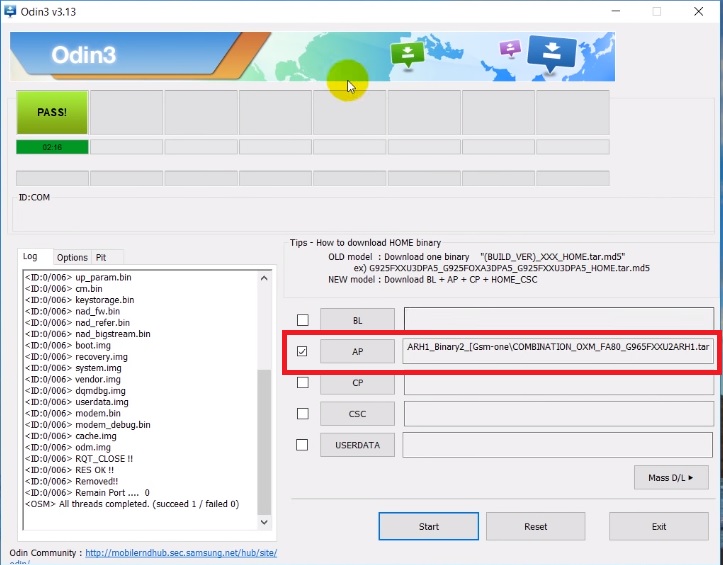
Task: Click log line 'vendor.img'
Action: tap(72, 379)
